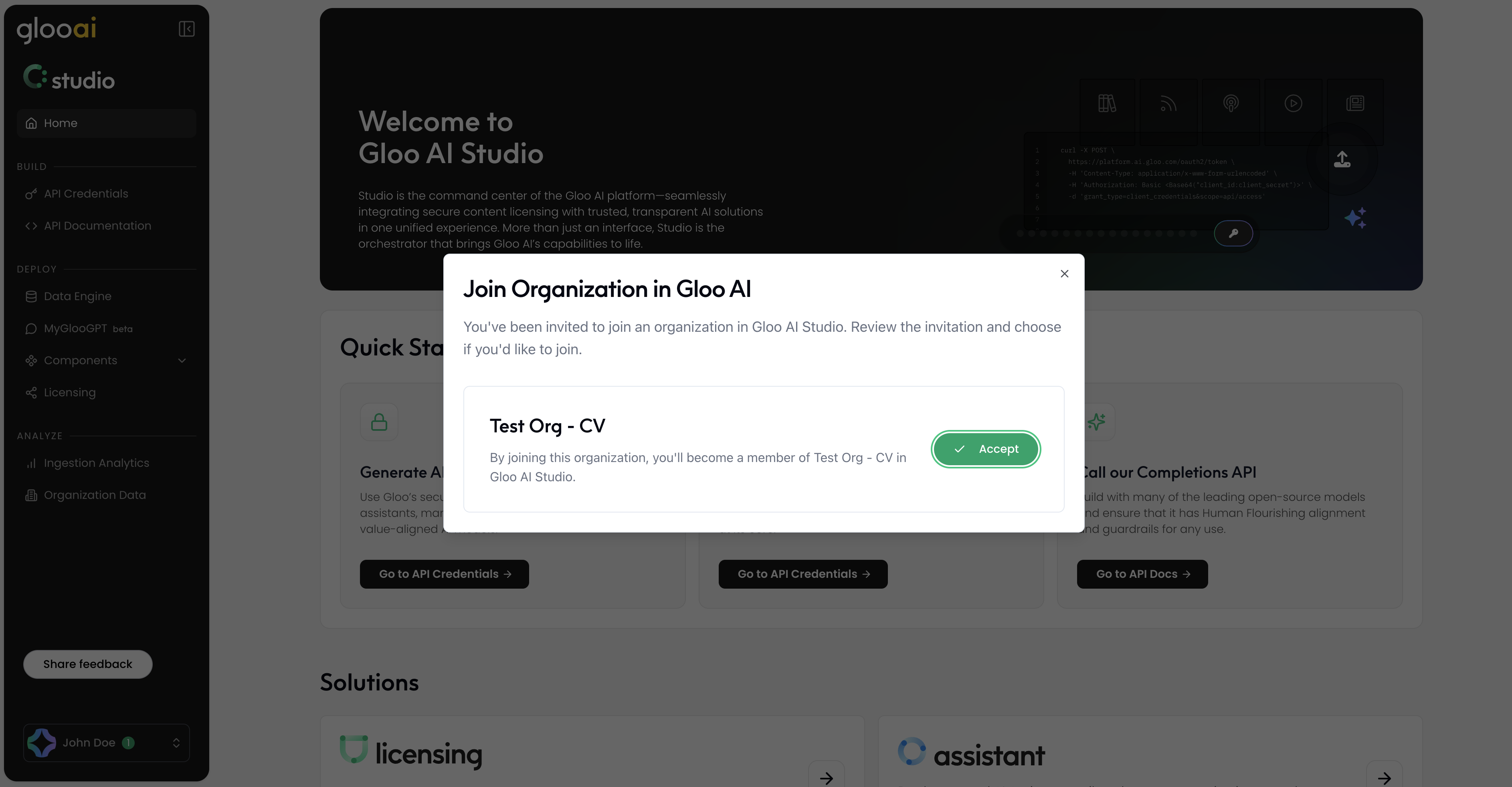Click the John Doe avatar icon
The width and height of the screenshot is (1512, 787).
pyautogui.click(x=42, y=743)
